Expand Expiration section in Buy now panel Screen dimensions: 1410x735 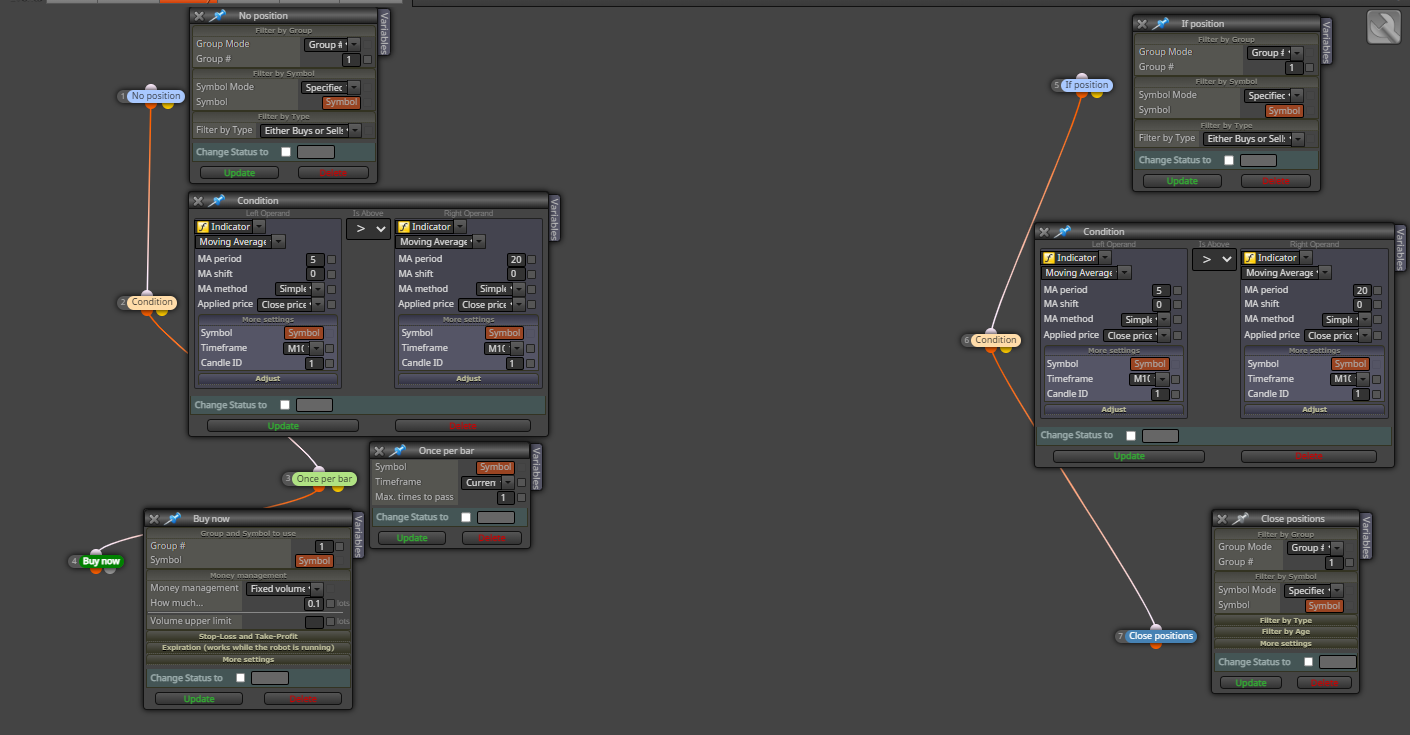pos(249,648)
